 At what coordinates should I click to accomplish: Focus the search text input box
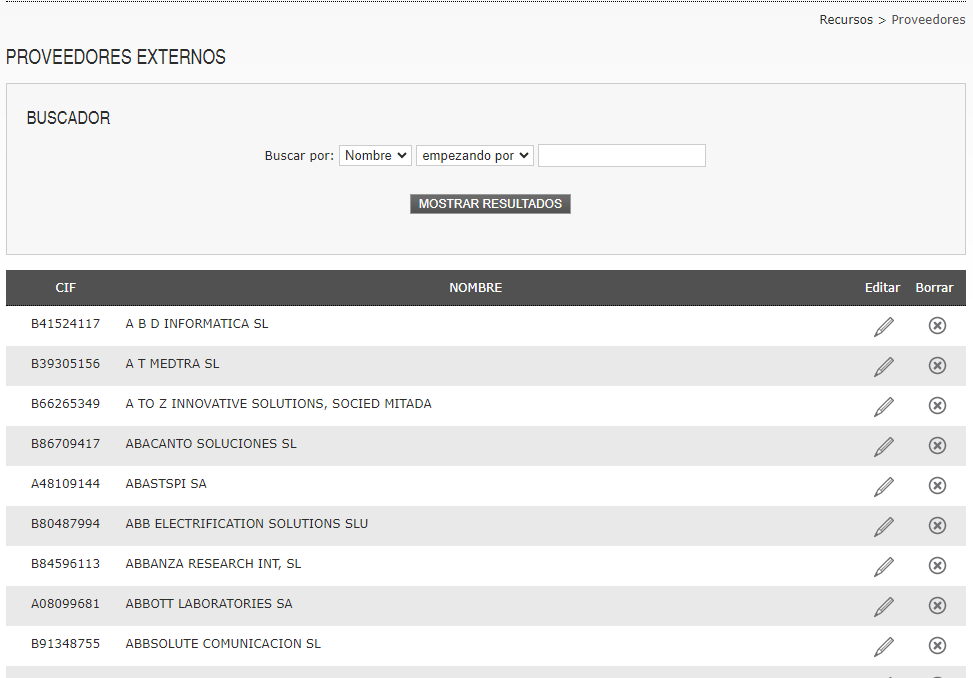coord(622,156)
